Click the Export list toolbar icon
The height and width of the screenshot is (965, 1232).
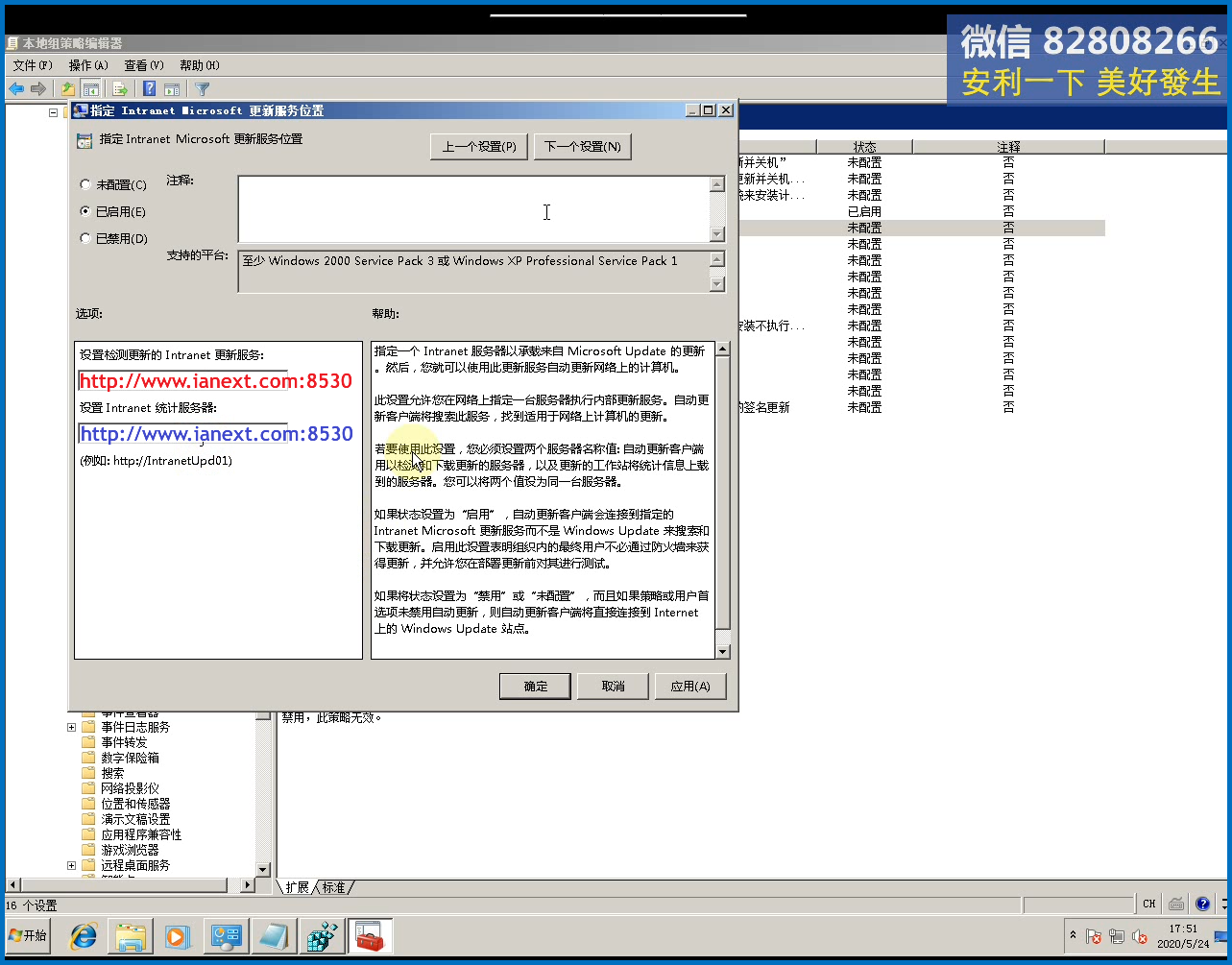(x=120, y=89)
